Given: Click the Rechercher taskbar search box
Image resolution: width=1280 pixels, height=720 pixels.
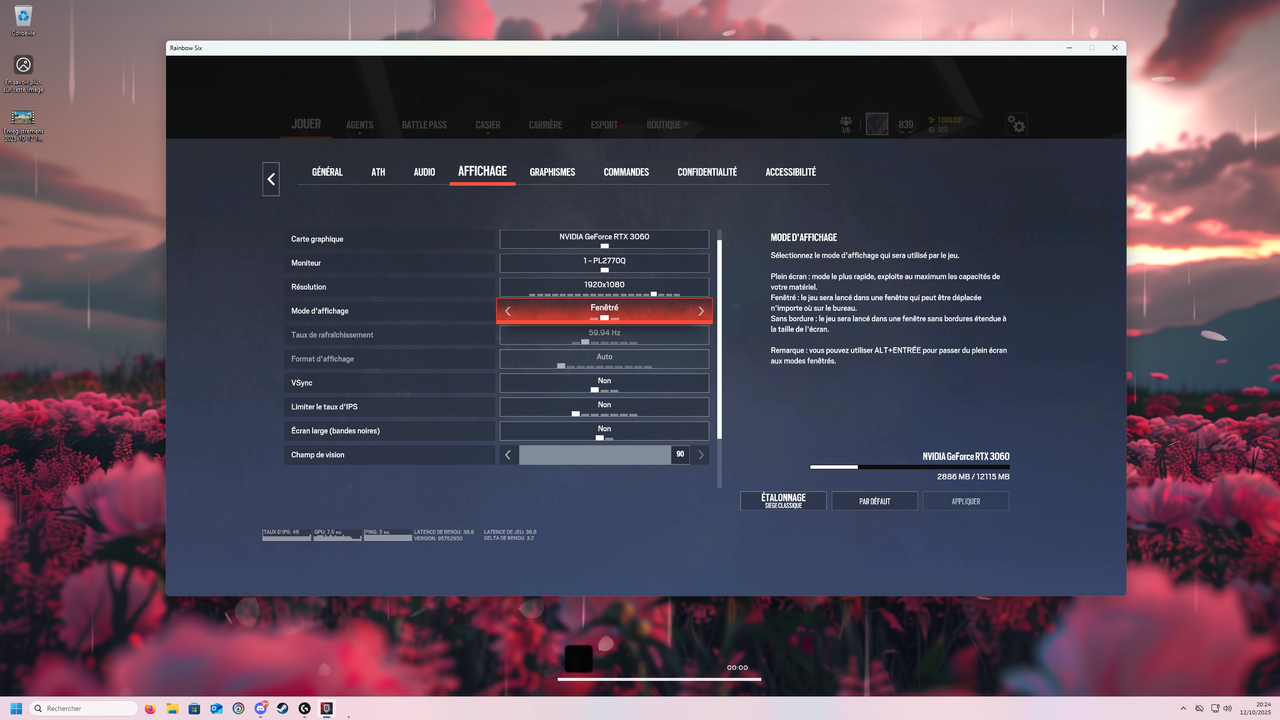Looking at the screenshot, I should click(84, 708).
